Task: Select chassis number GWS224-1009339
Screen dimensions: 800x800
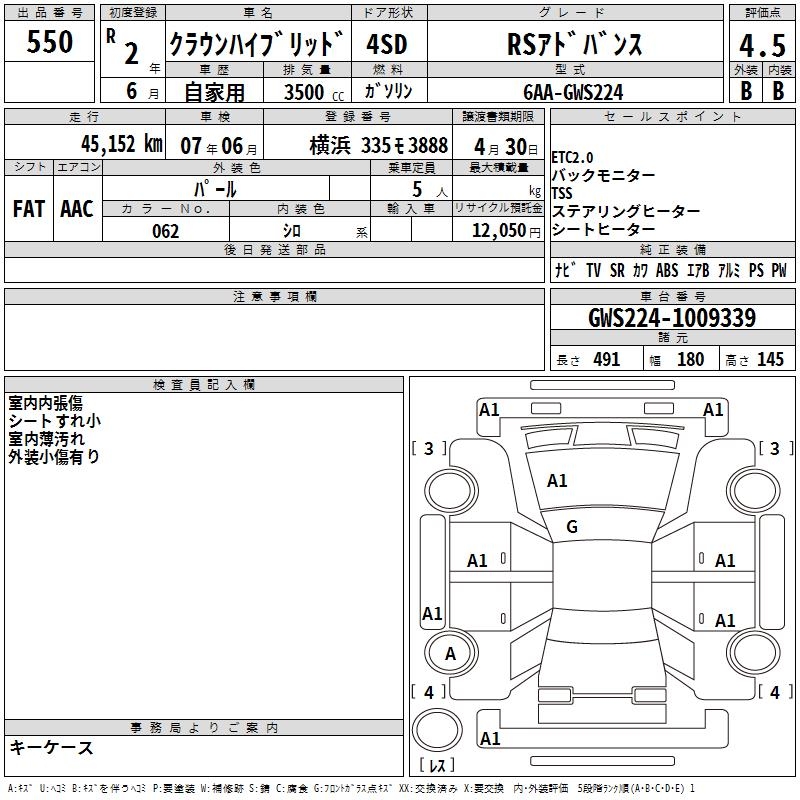Action: (672, 318)
